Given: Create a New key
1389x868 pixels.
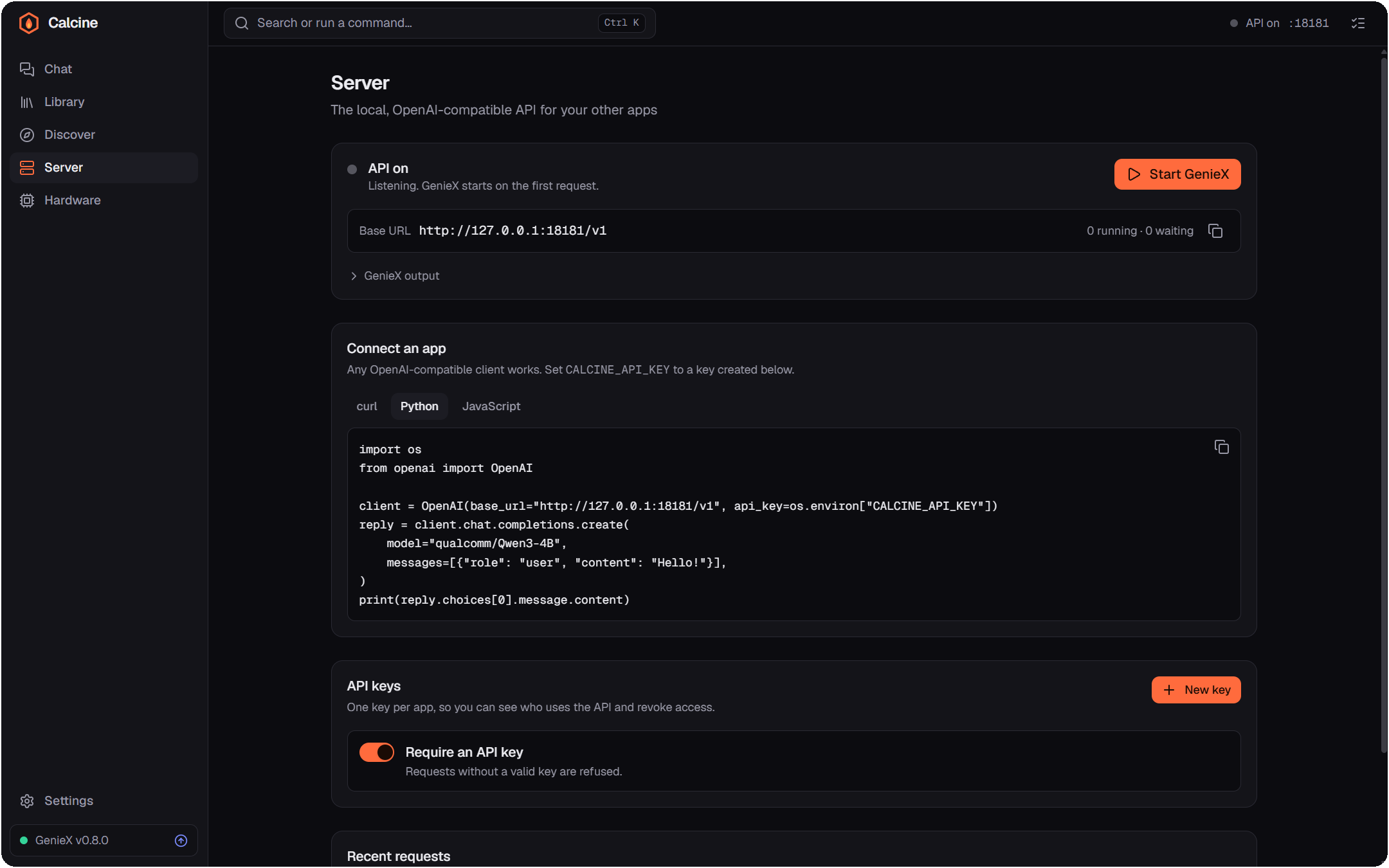Looking at the screenshot, I should pos(1196,690).
